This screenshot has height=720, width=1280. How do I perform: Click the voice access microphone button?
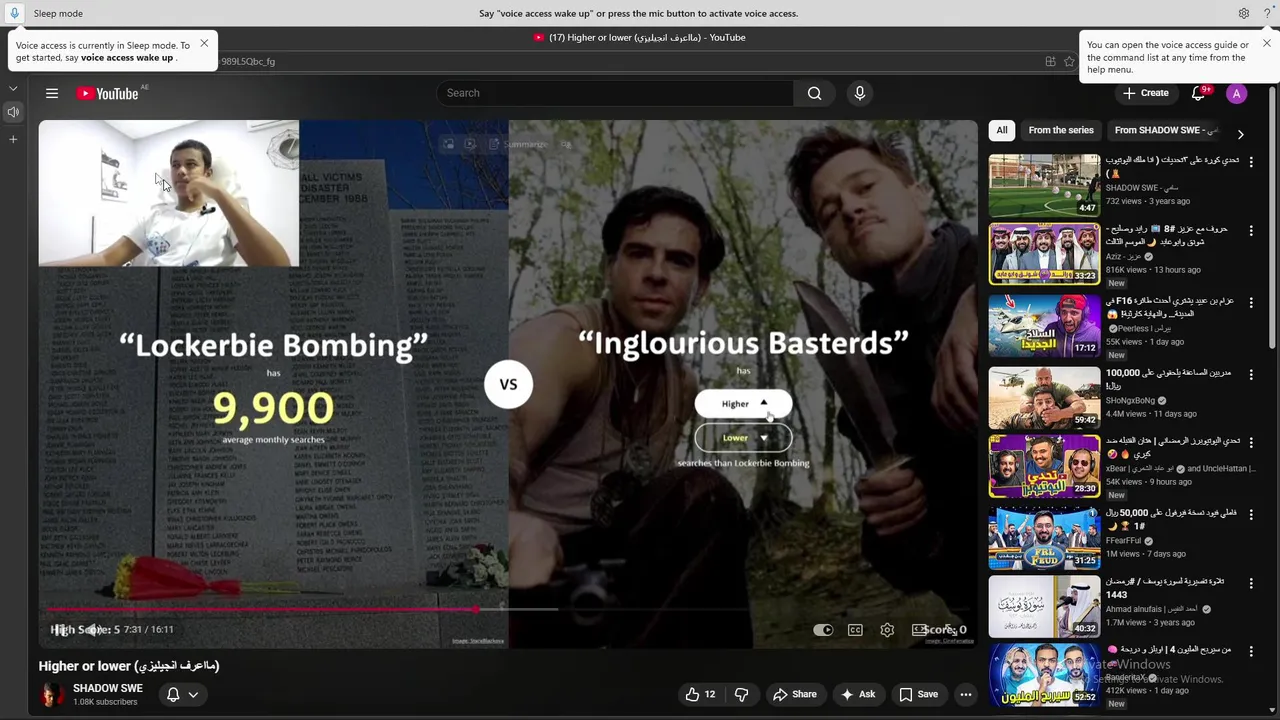click(14, 13)
